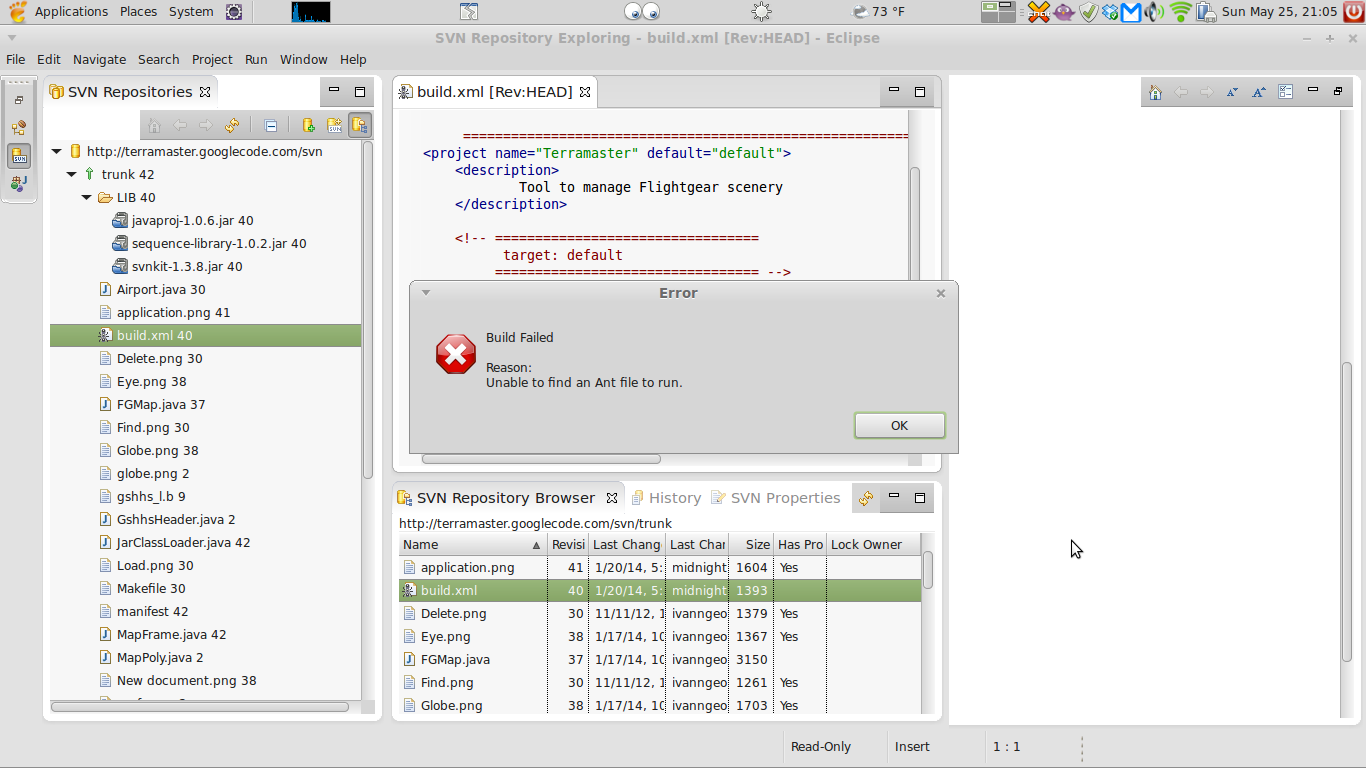Collapse the LIB 40 folder node
The height and width of the screenshot is (768, 1366).
pyautogui.click(x=87, y=197)
